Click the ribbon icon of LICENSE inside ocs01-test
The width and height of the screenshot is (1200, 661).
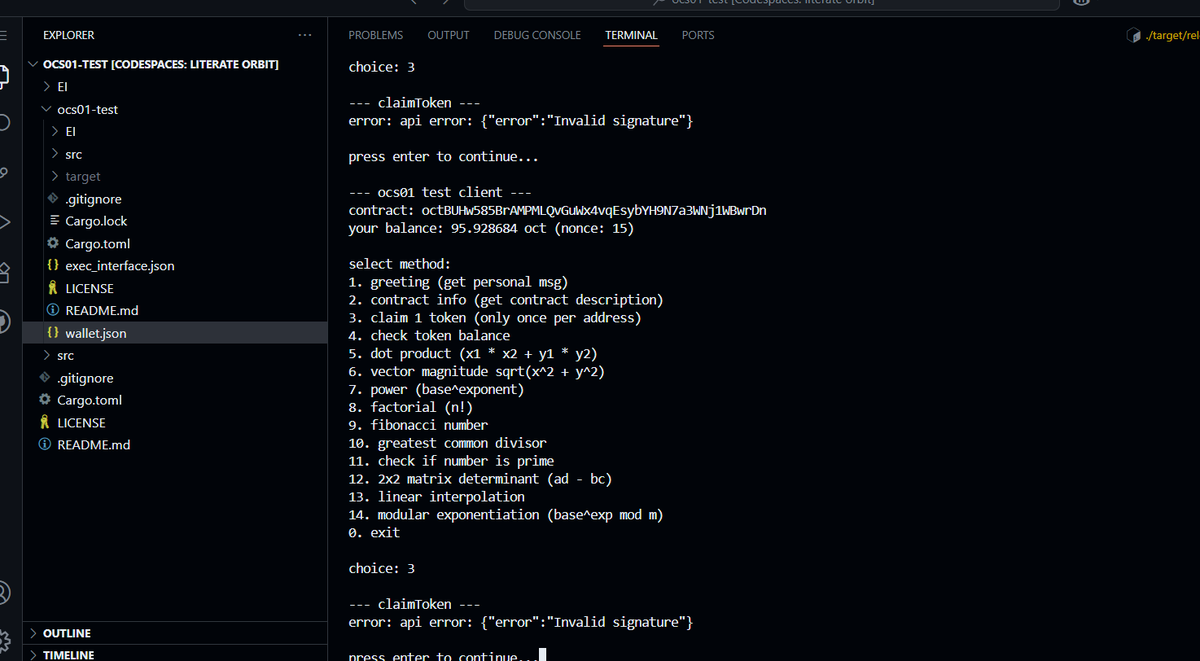tap(53, 288)
